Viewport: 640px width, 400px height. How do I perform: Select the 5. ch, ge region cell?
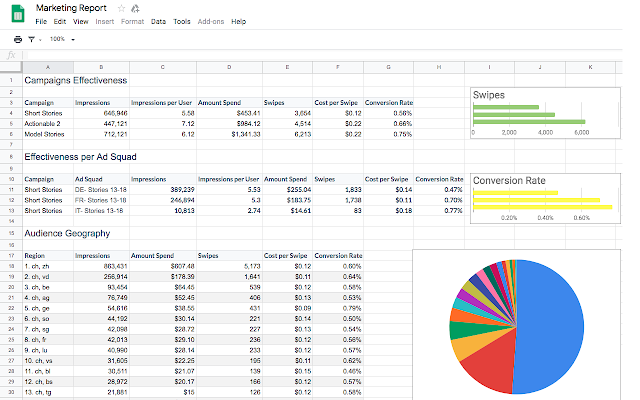pos(48,309)
